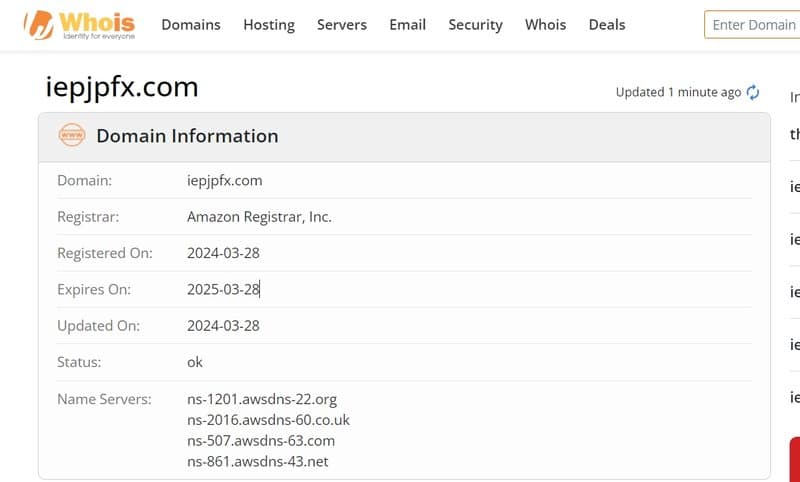Open the Hosting menu

pyautogui.click(x=269, y=24)
